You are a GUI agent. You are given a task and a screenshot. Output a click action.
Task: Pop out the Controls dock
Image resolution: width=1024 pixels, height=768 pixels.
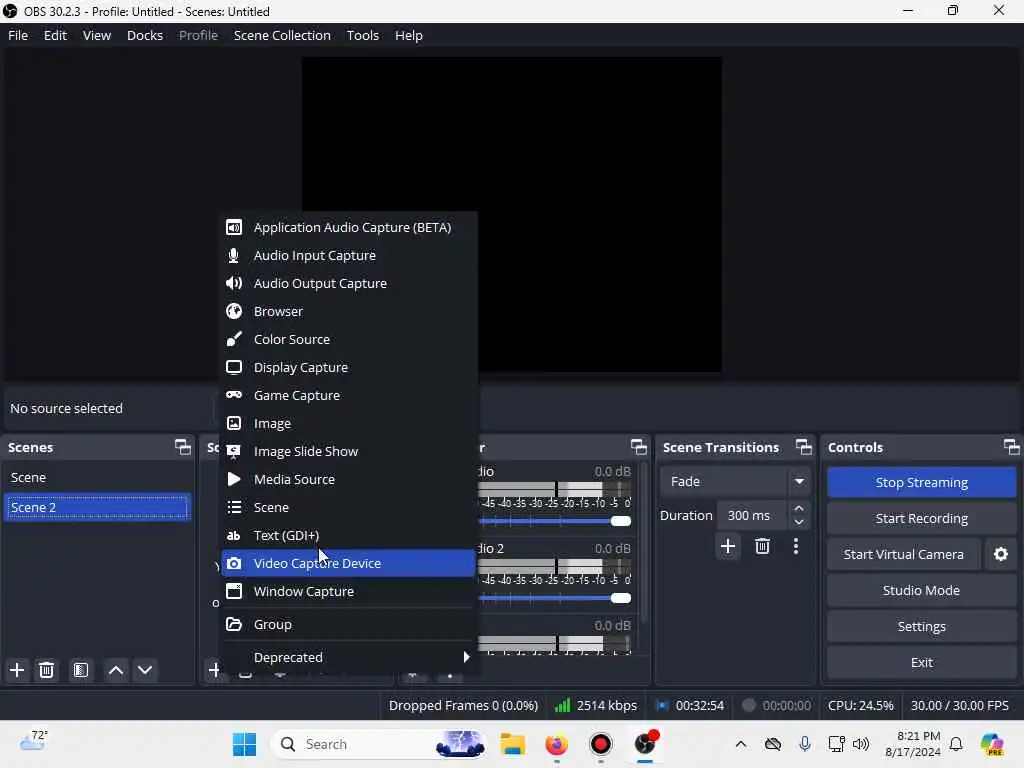[1012, 447]
